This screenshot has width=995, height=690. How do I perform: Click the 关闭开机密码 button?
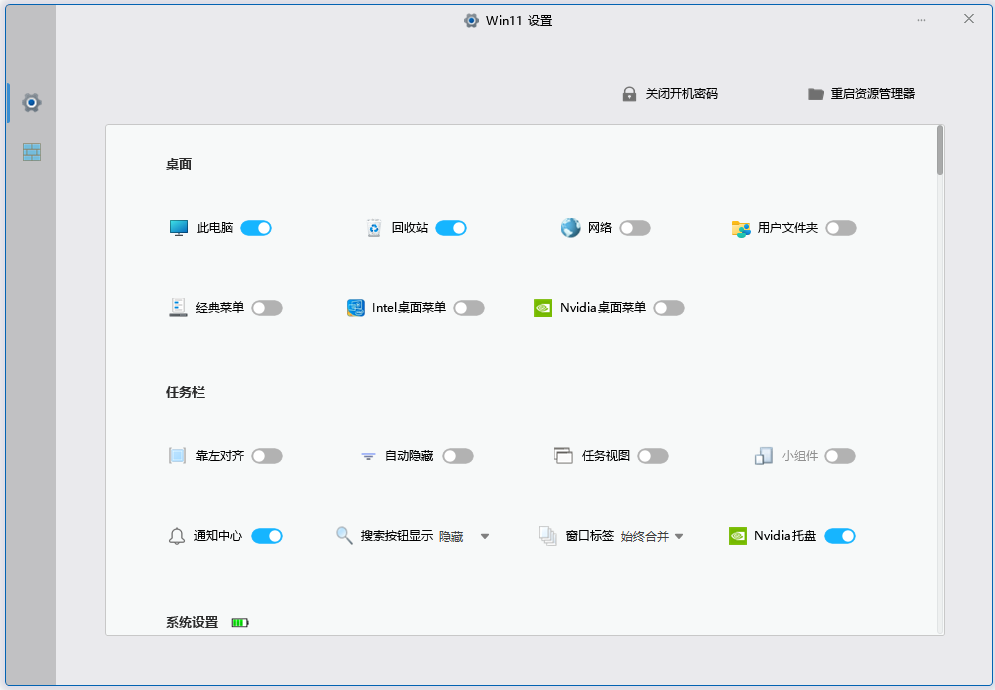click(x=670, y=94)
